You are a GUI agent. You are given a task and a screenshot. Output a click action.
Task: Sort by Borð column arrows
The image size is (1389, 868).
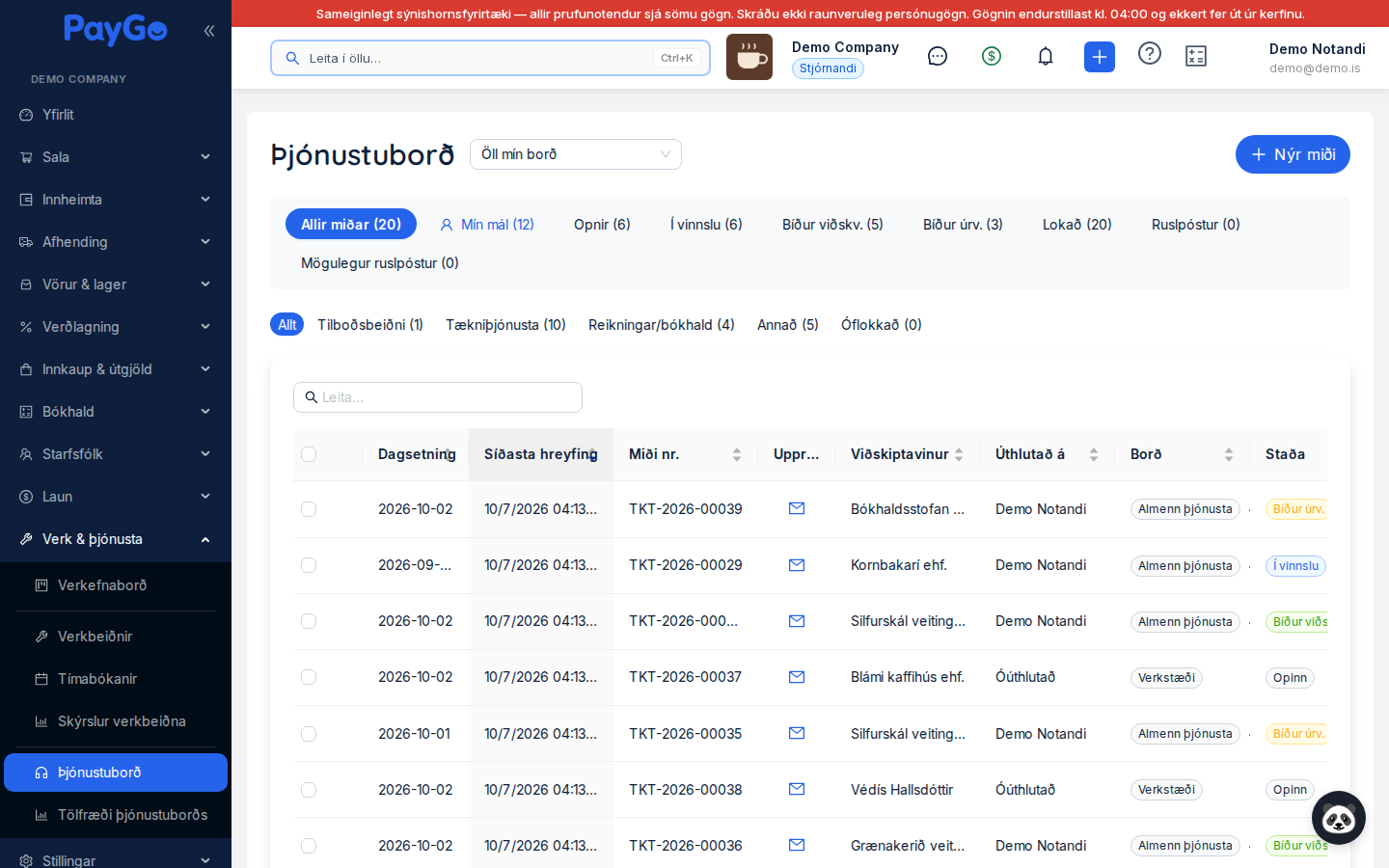pyautogui.click(x=1229, y=454)
